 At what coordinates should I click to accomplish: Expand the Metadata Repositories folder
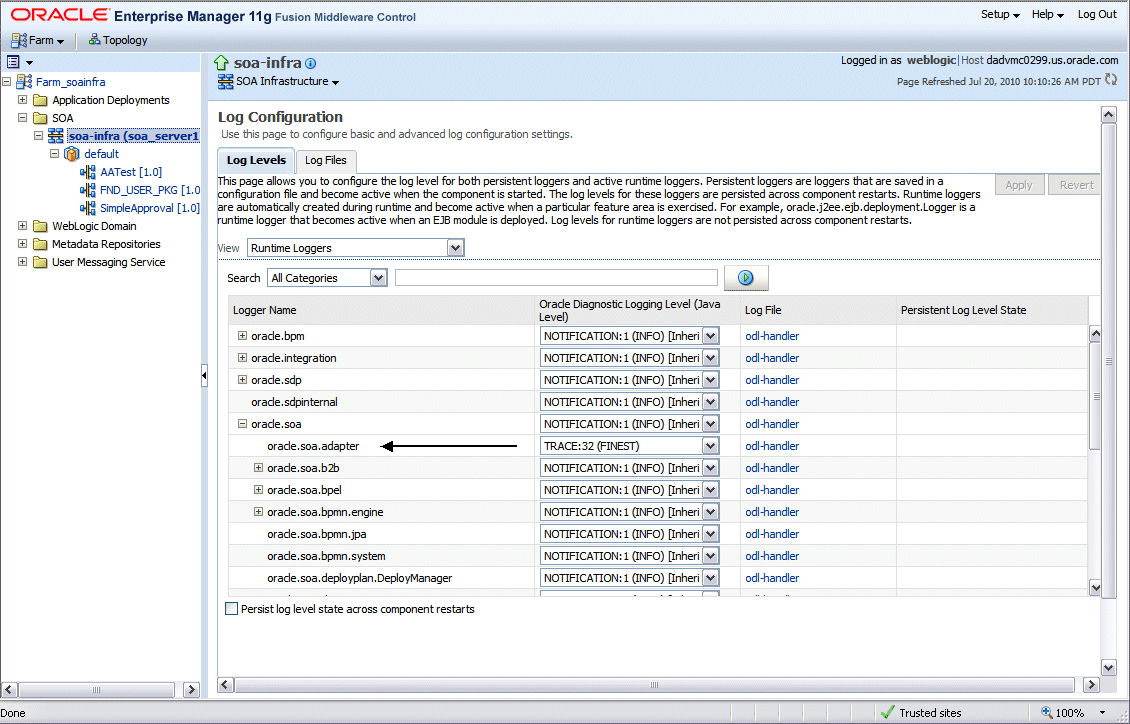coord(22,243)
